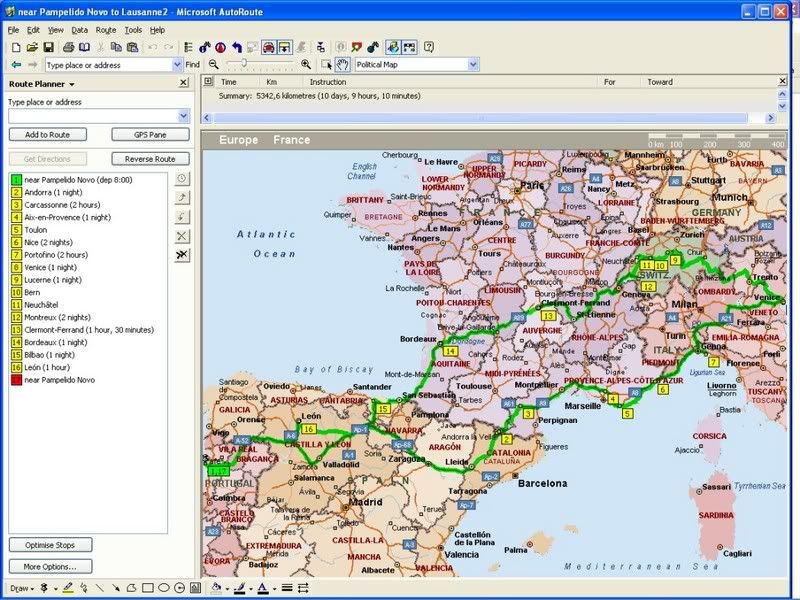
Task: Select the Carcassonne (2 hours) stop
Action: click(62, 205)
